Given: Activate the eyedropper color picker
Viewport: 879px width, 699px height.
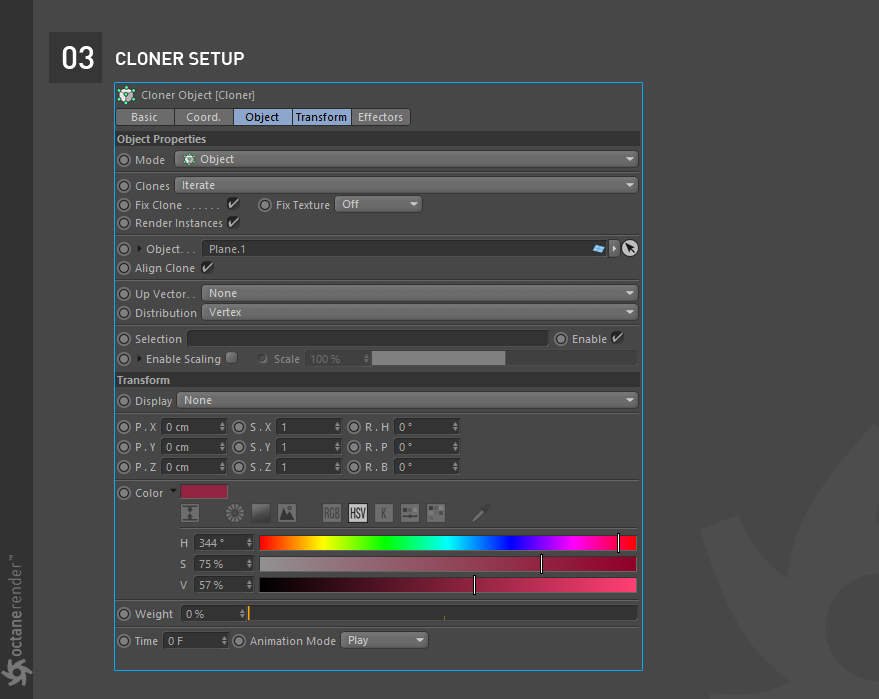Looking at the screenshot, I should (480, 513).
